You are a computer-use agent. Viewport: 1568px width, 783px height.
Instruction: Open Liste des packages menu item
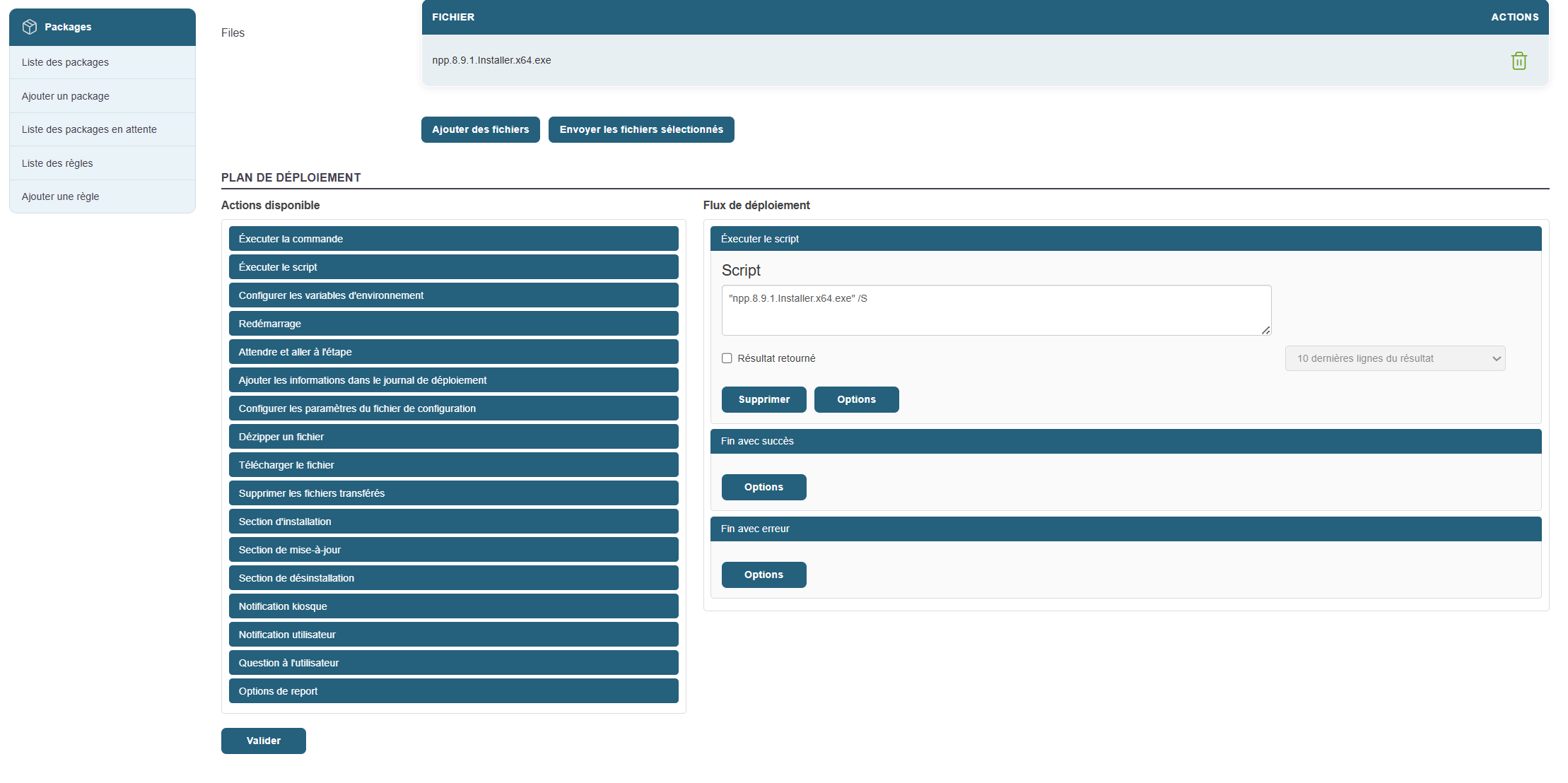coord(65,62)
